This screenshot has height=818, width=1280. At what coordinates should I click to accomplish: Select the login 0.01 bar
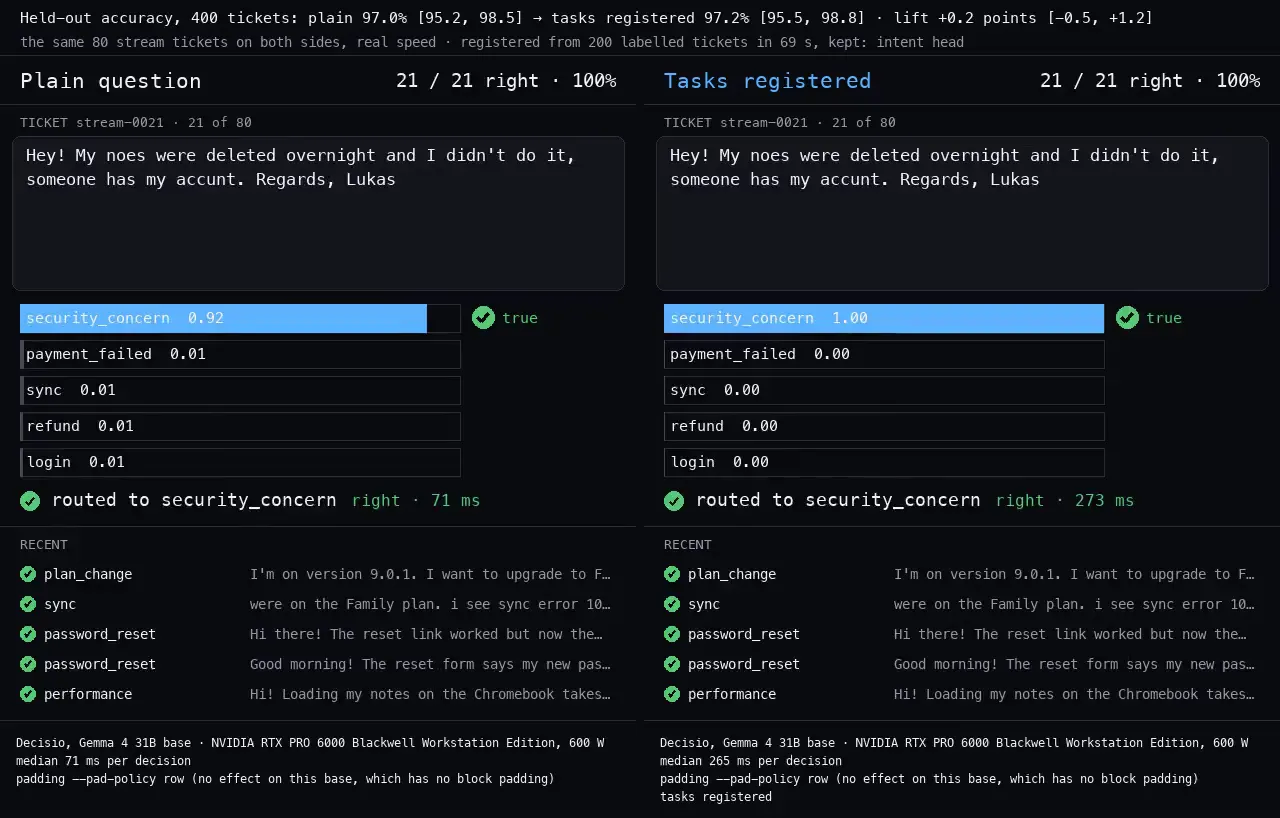[x=240, y=462]
